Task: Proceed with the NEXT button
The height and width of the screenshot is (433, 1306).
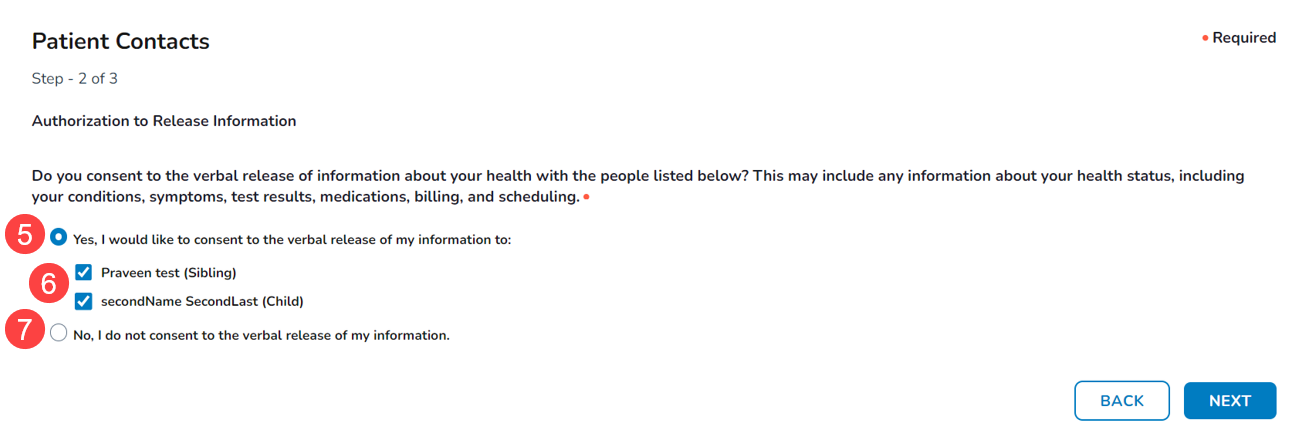Action: (x=1229, y=400)
